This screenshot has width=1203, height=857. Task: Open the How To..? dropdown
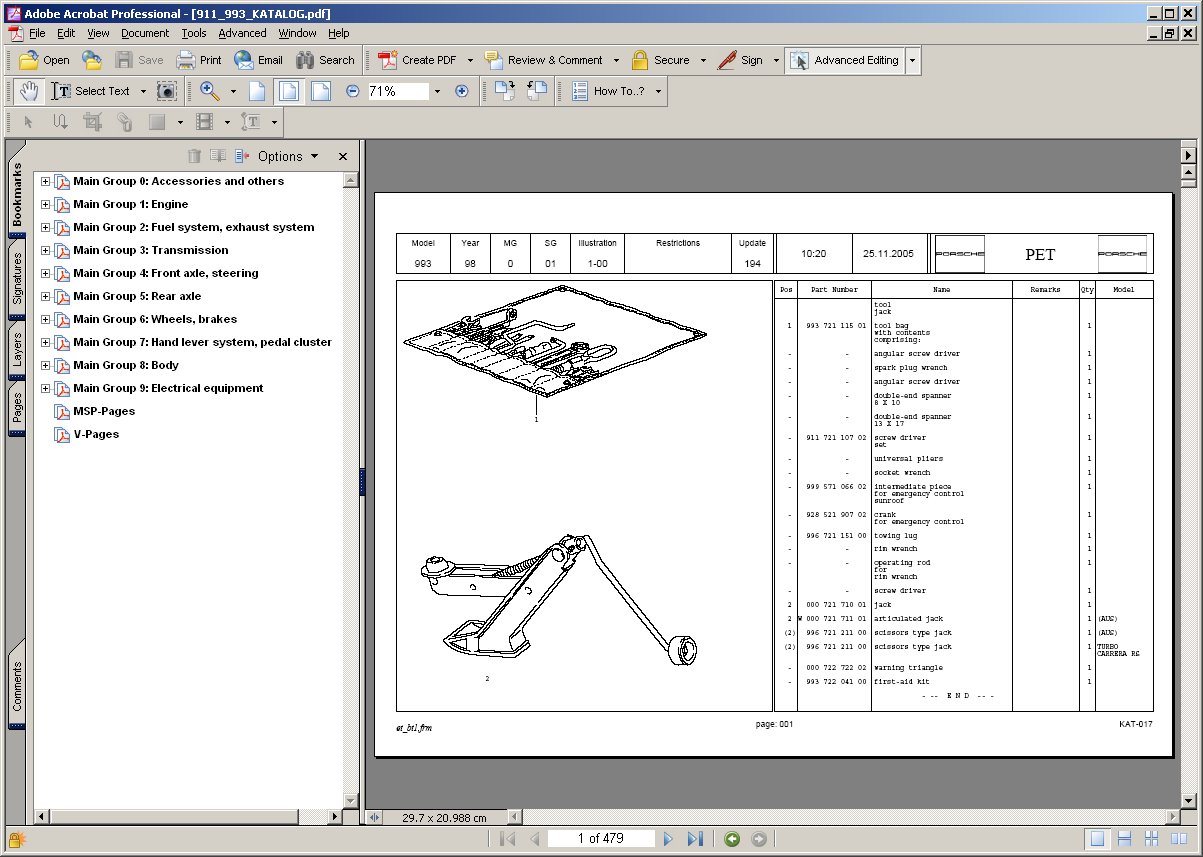pyautogui.click(x=657, y=91)
